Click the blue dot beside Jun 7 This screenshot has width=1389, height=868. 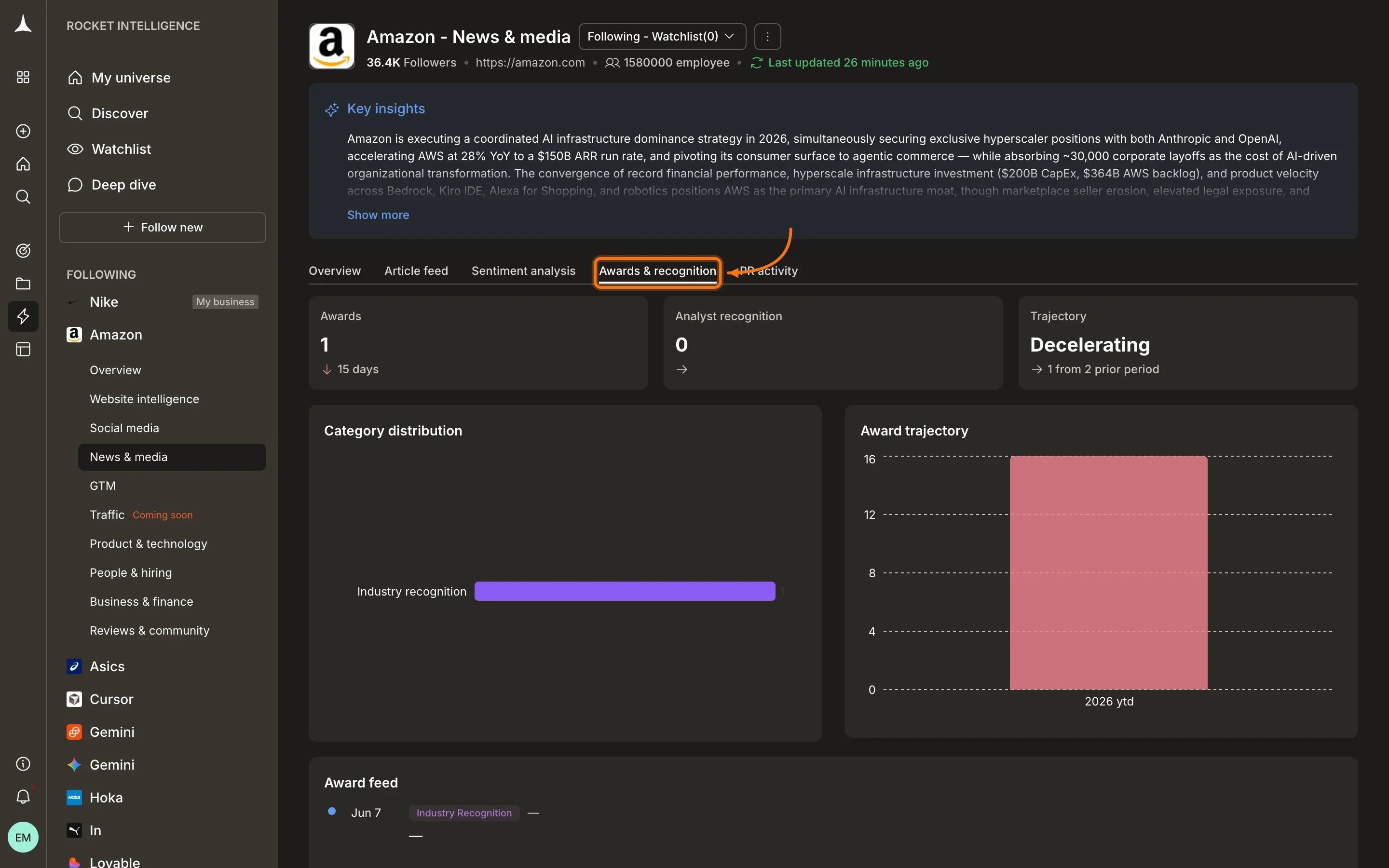pos(332,811)
